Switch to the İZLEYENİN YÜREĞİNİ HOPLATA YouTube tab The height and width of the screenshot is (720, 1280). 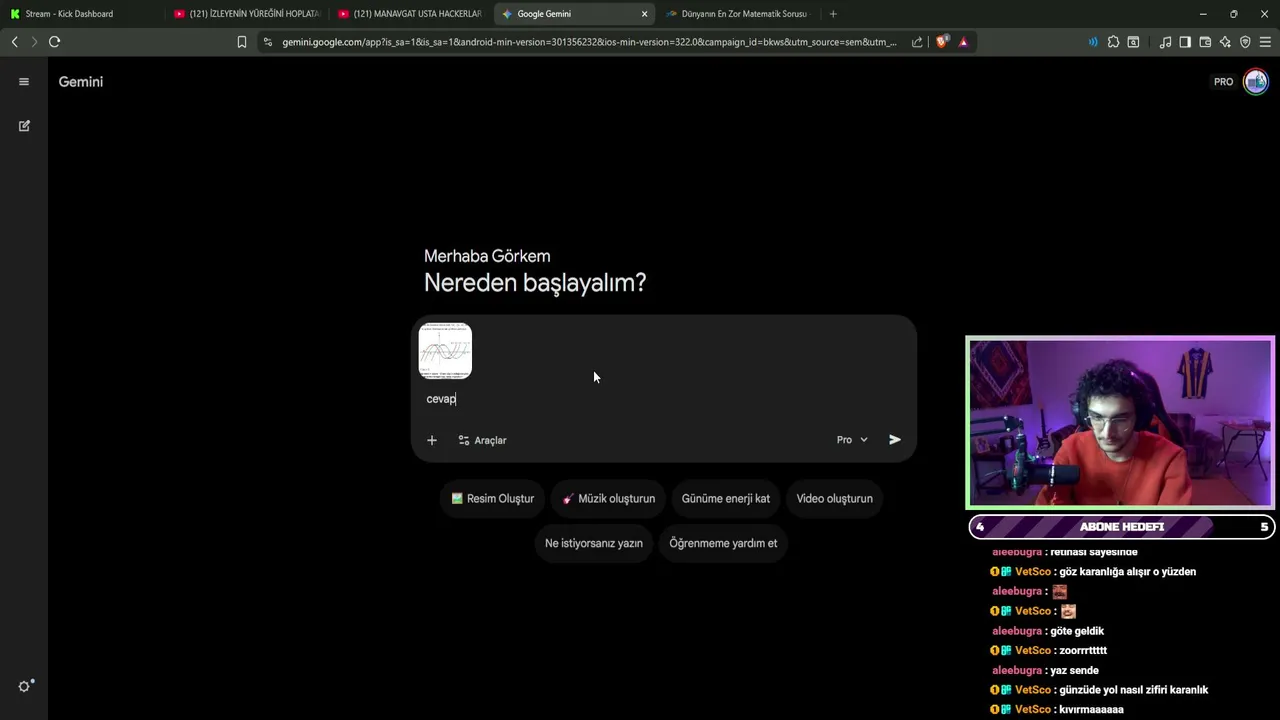pos(246,14)
